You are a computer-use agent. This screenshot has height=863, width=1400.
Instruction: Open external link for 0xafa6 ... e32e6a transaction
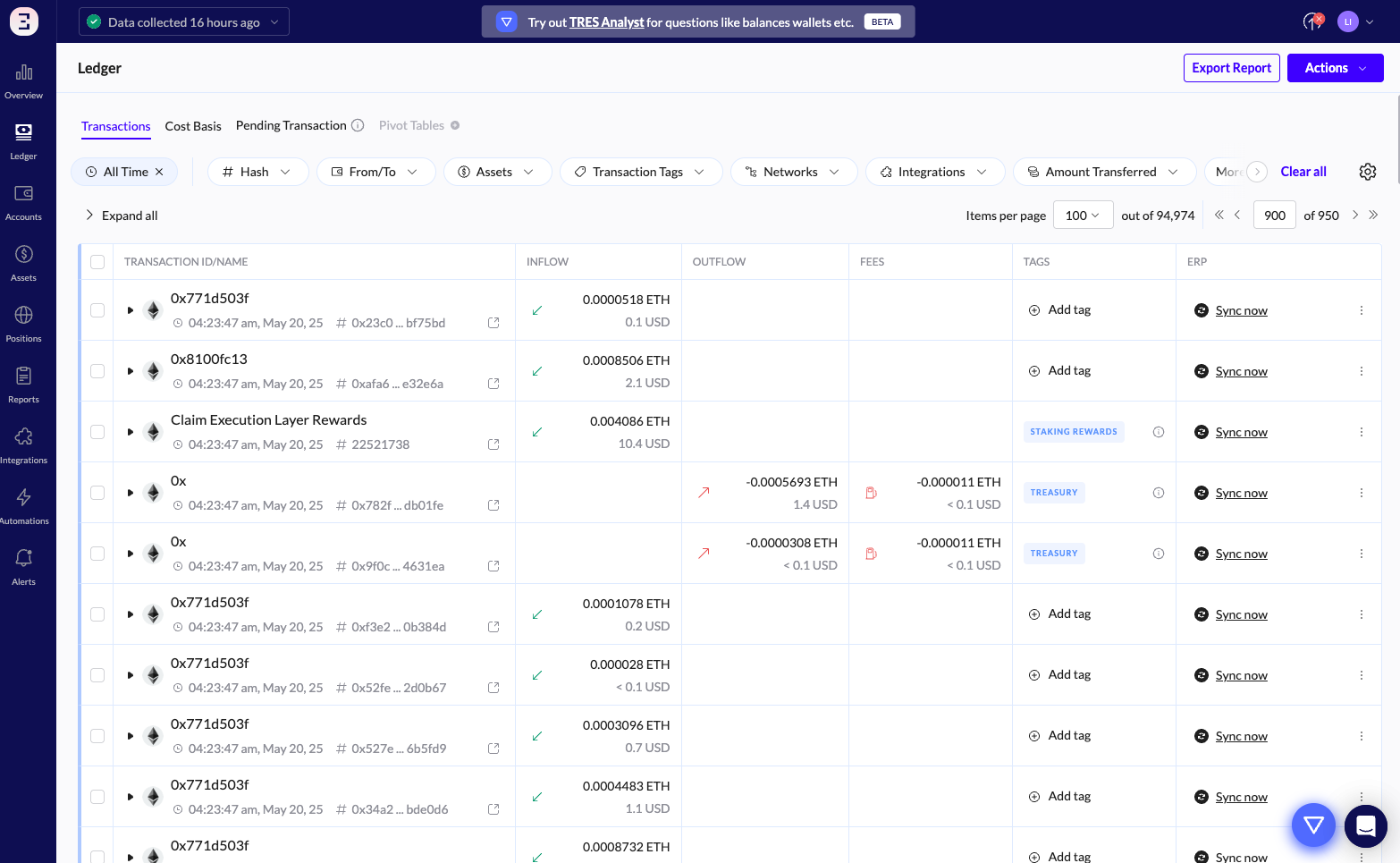point(493,384)
